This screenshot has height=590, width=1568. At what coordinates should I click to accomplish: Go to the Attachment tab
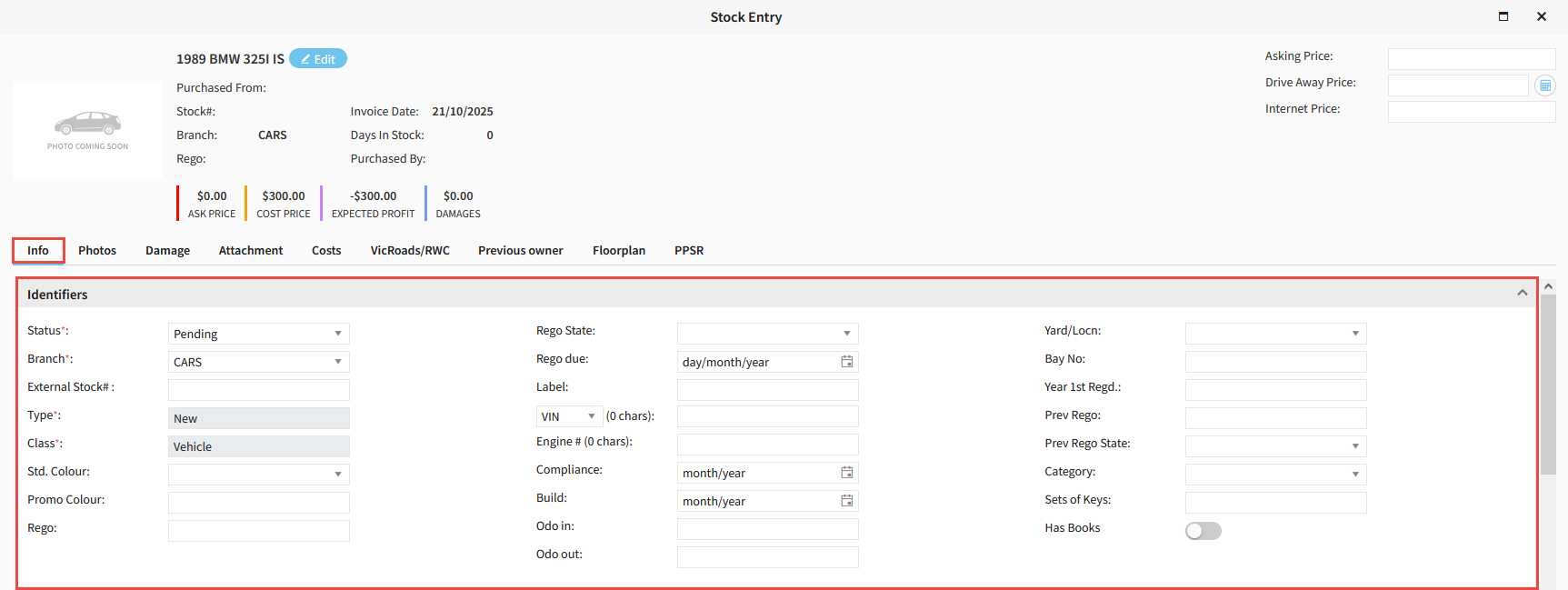click(x=251, y=251)
